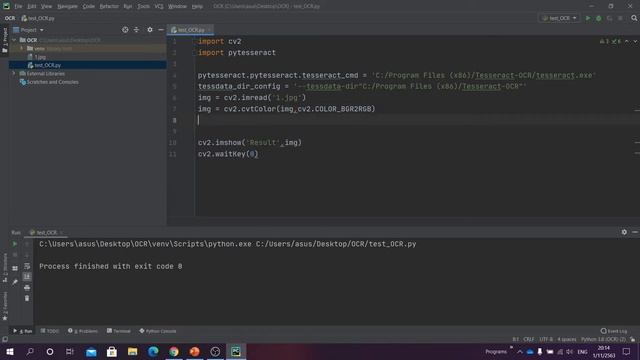Viewport: 640px width, 360px height.
Task: Click PyCharm icon on taskbar
Action: (x=236, y=351)
